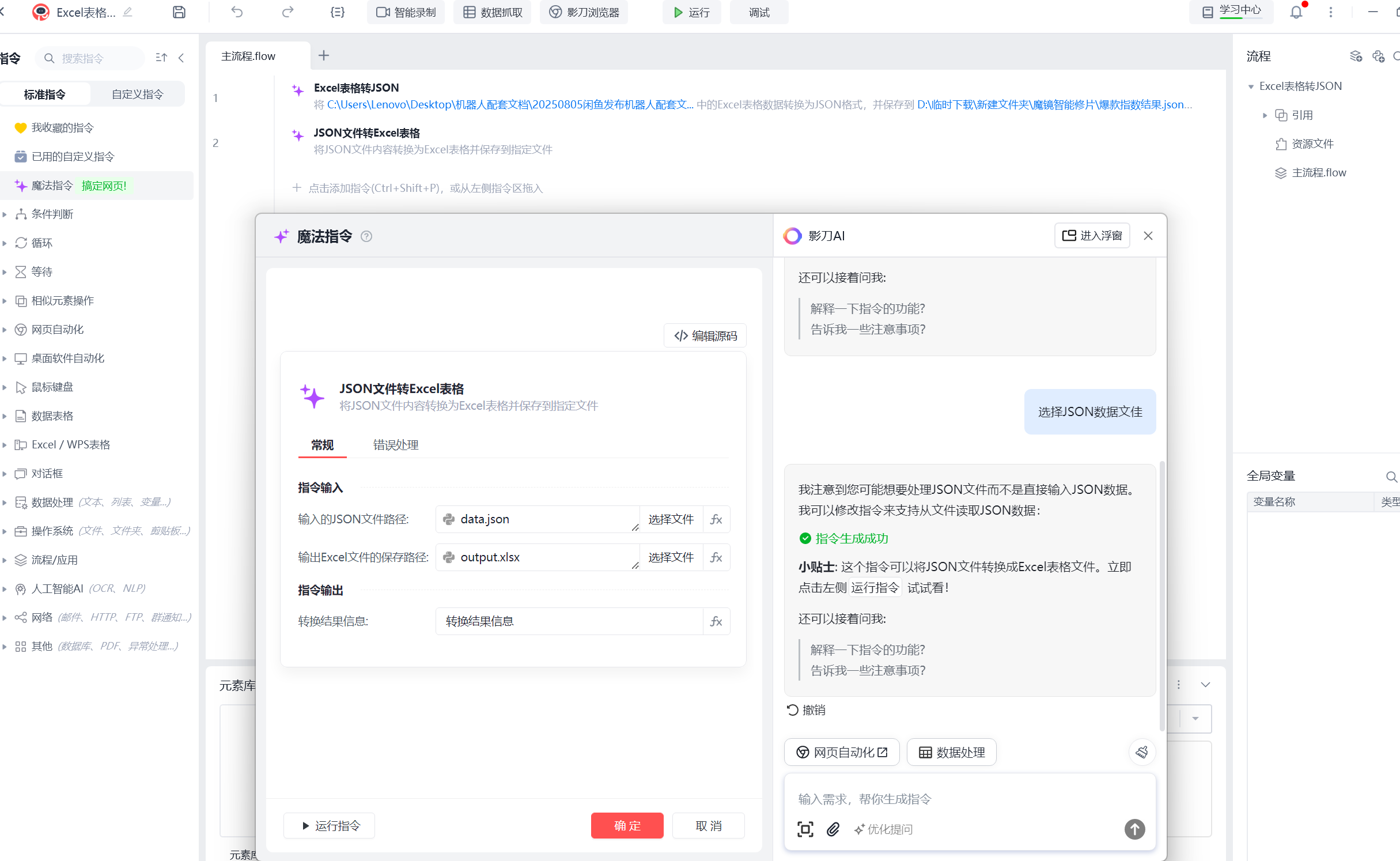Click the save icon in top toolbar
This screenshot has width=1400, height=861.
[179, 12]
